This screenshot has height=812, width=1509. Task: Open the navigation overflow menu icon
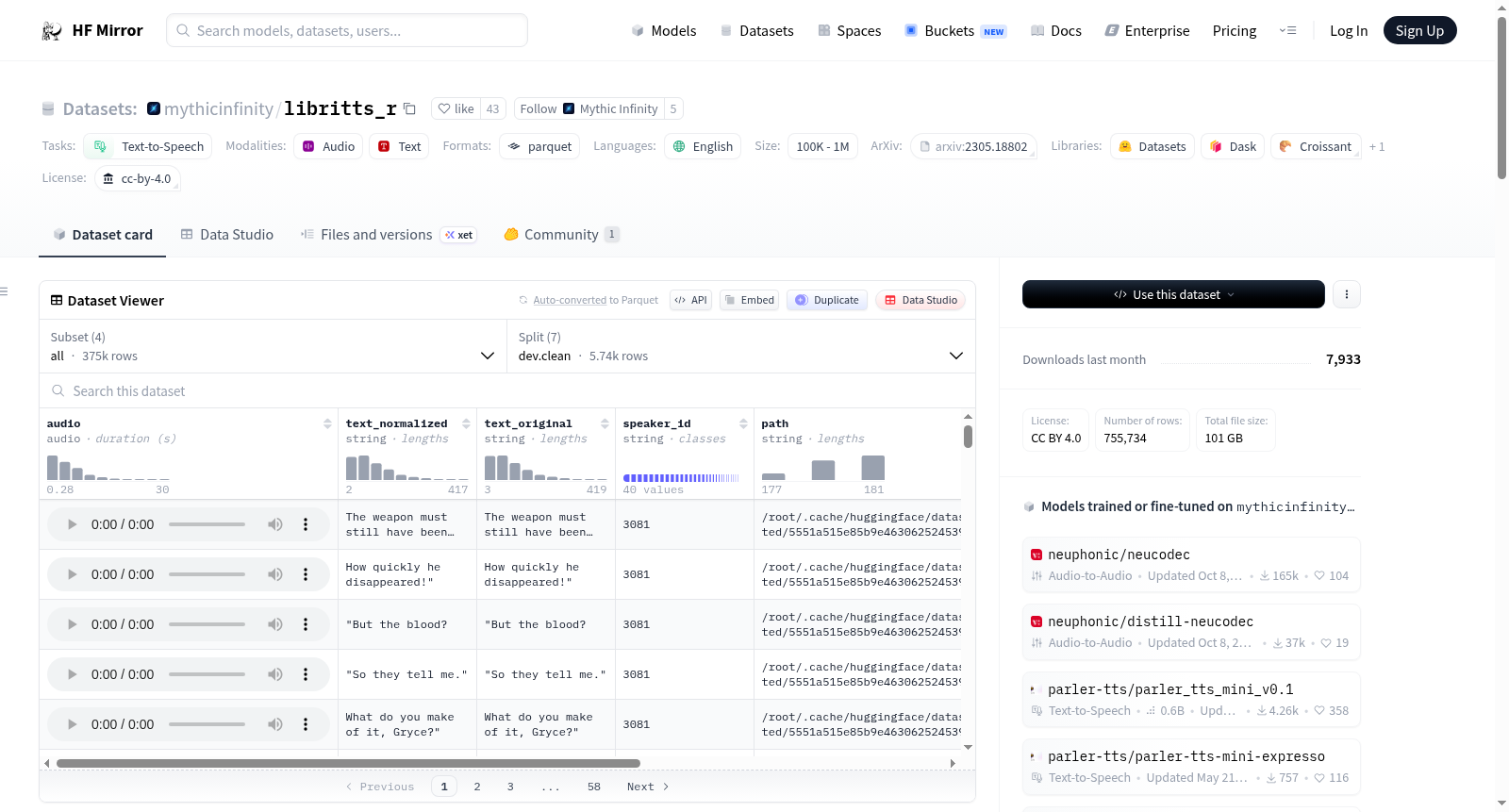click(1287, 30)
